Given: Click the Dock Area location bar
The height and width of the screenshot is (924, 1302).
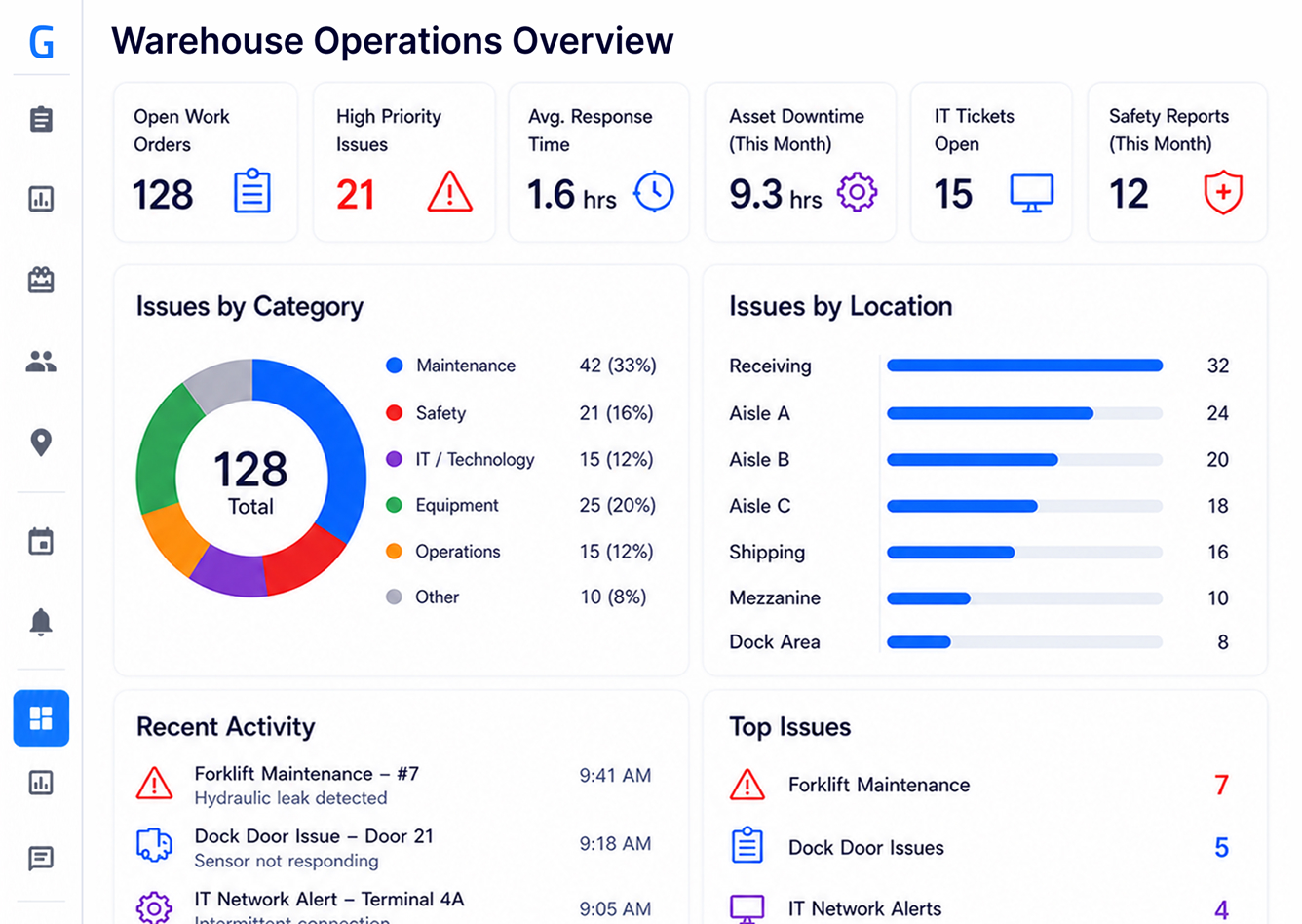Looking at the screenshot, I should tap(1024, 642).
